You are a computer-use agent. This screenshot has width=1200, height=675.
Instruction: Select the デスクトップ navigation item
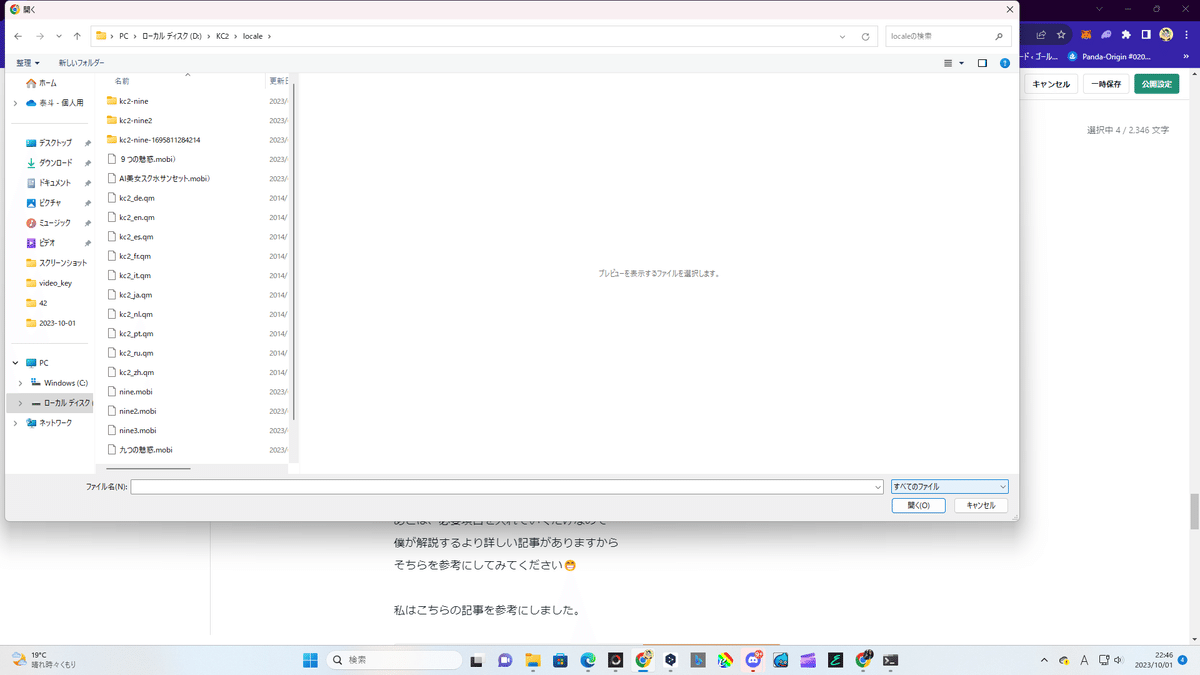click(49, 143)
